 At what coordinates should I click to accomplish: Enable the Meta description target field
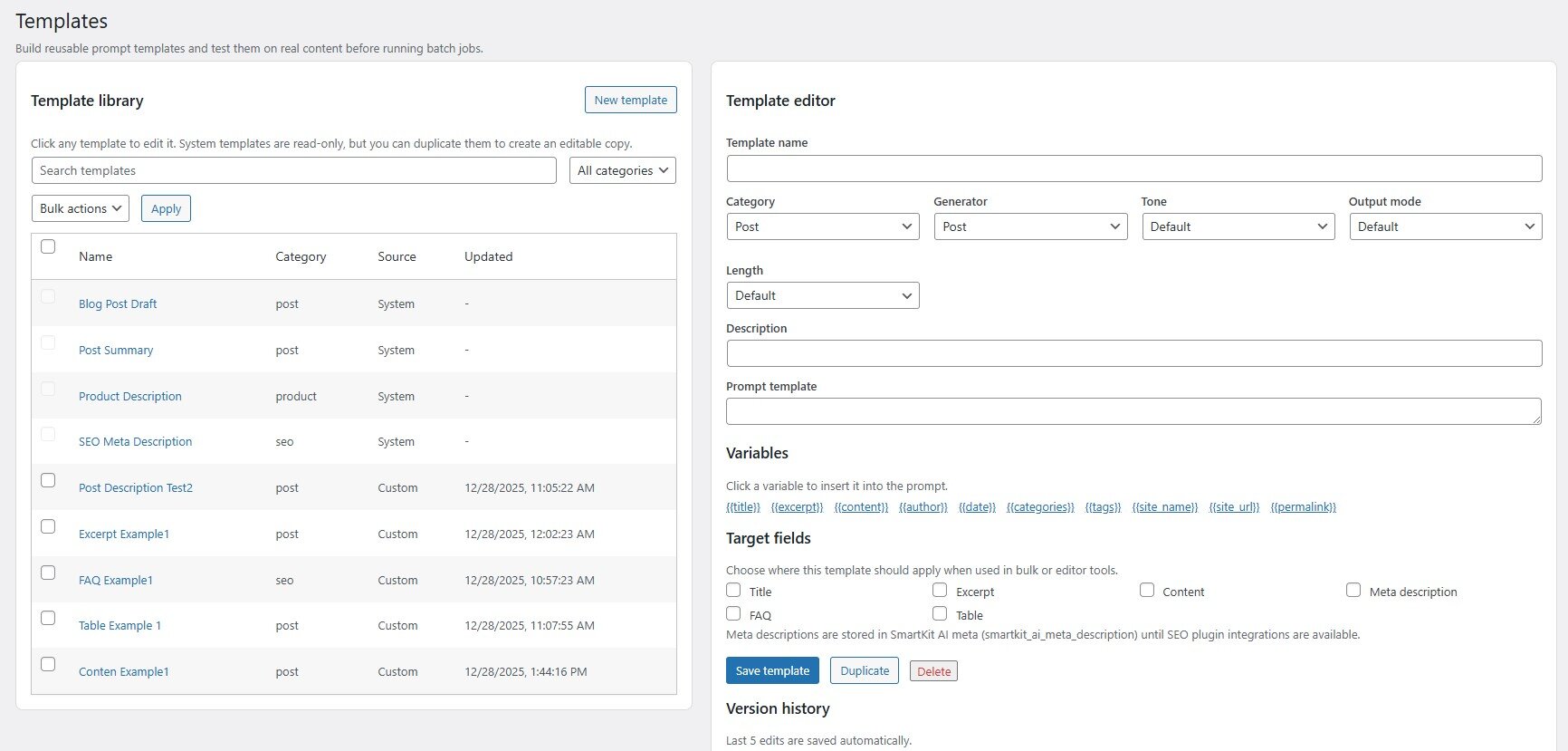pos(1353,591)
